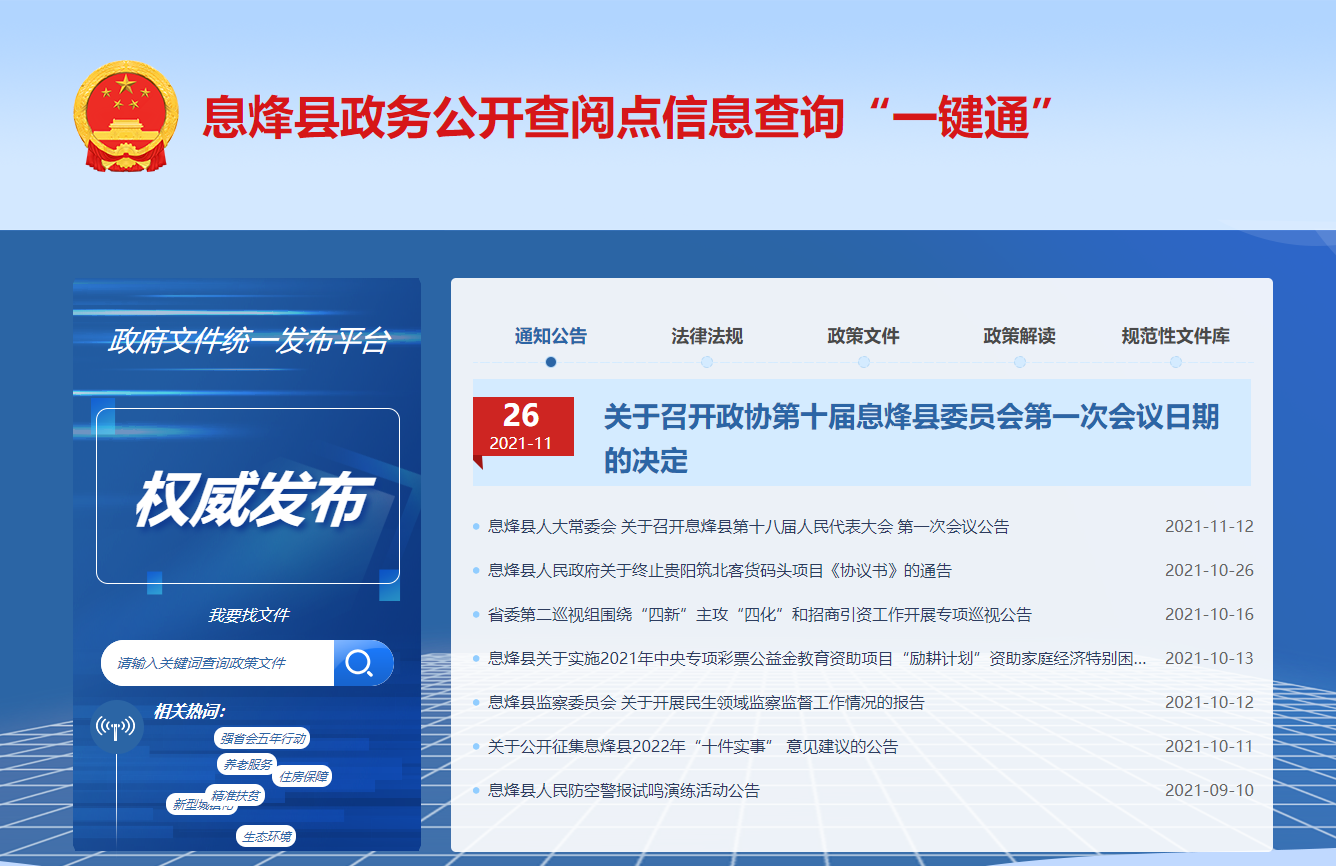Go to the 规范性文件库 tab
The width and height of the screenshot is (1336, 866).
click(1175, 337)
